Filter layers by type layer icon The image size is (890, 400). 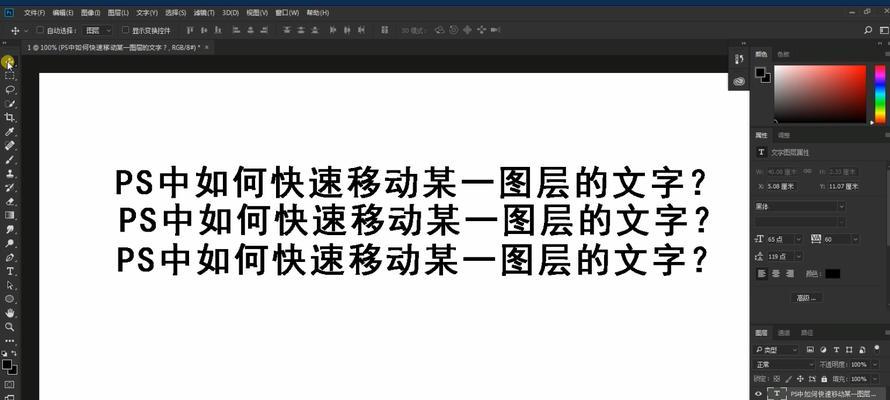(x=836, y=350)
